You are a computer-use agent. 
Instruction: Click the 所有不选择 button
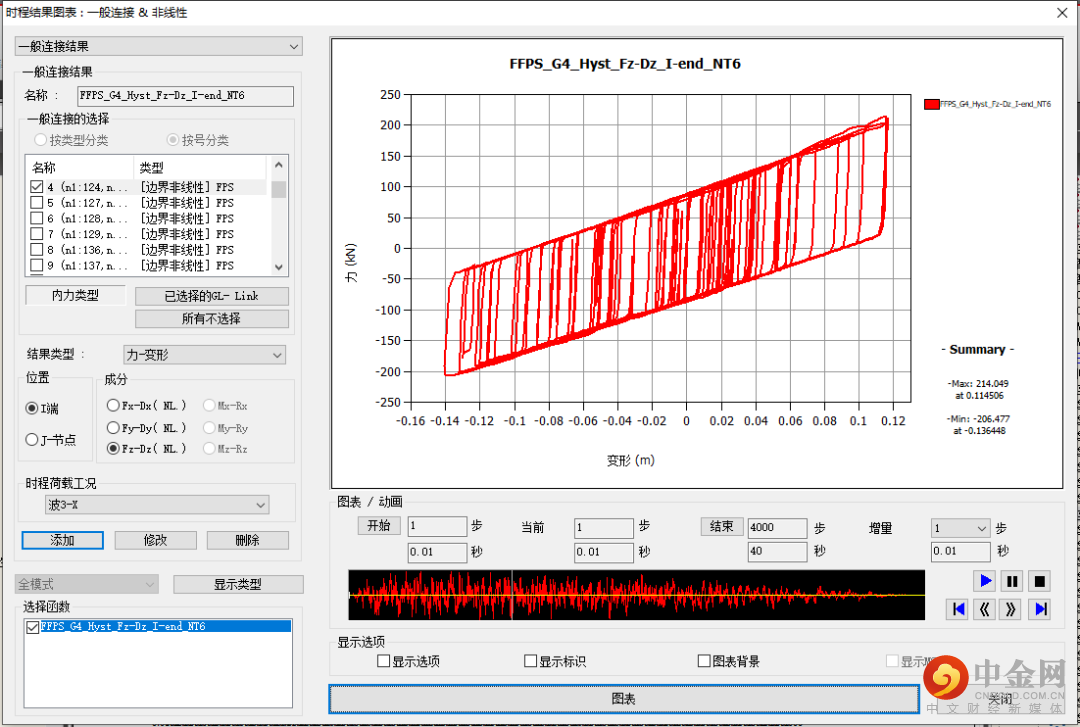[x=211, y=319]
